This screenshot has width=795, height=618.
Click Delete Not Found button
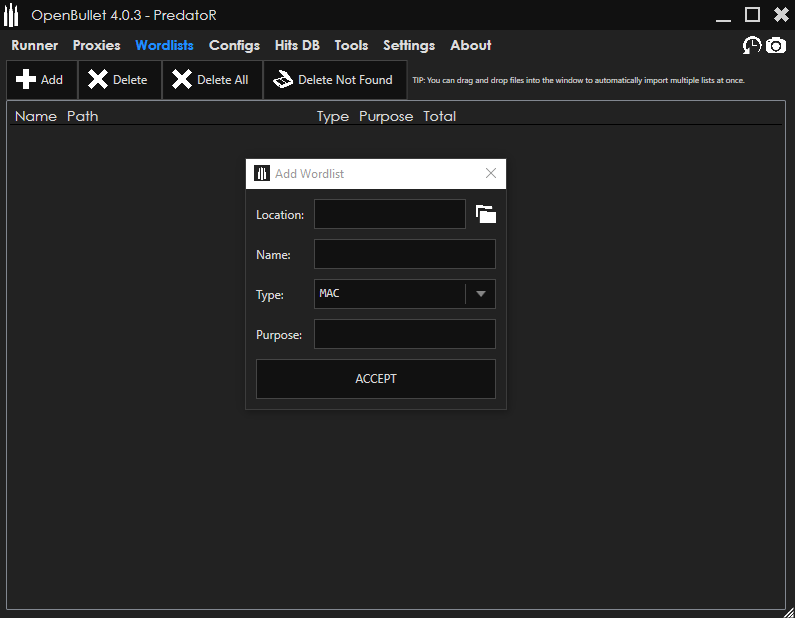tap(335, 80)
